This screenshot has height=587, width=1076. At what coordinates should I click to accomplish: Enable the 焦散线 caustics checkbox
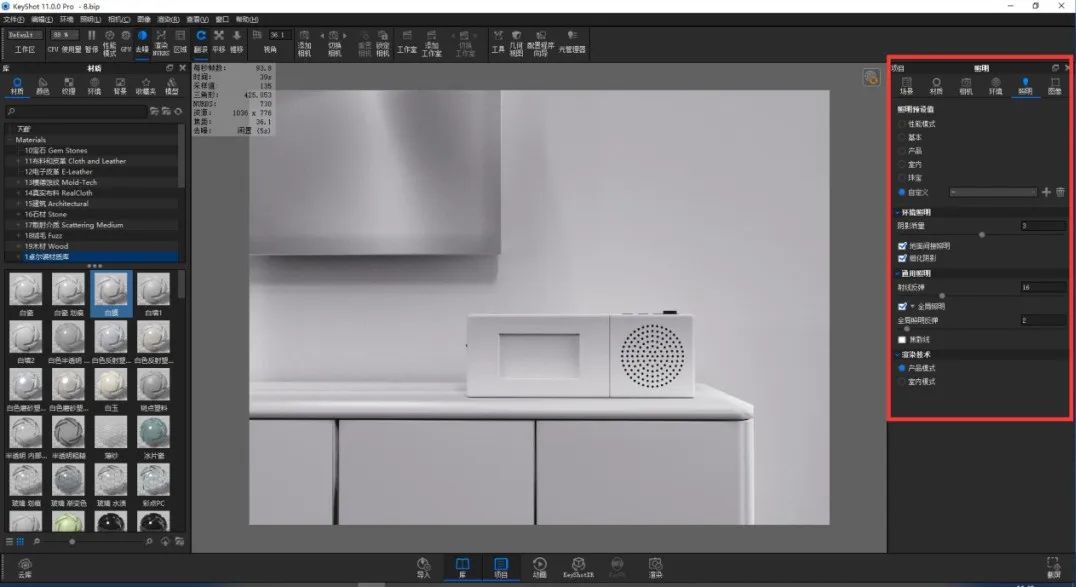pos(902,339)
